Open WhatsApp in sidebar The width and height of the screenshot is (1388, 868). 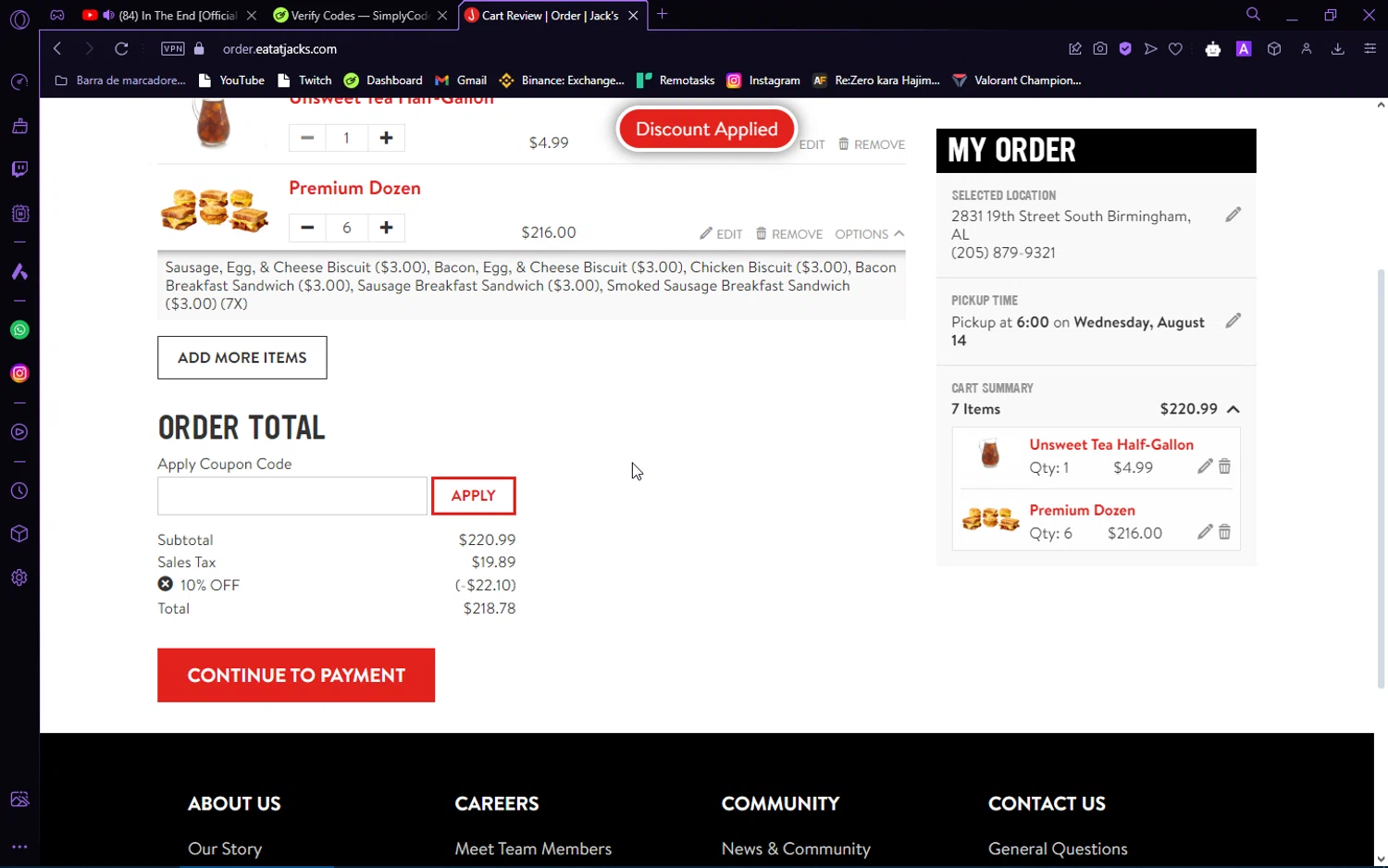[x=19, y=330]
